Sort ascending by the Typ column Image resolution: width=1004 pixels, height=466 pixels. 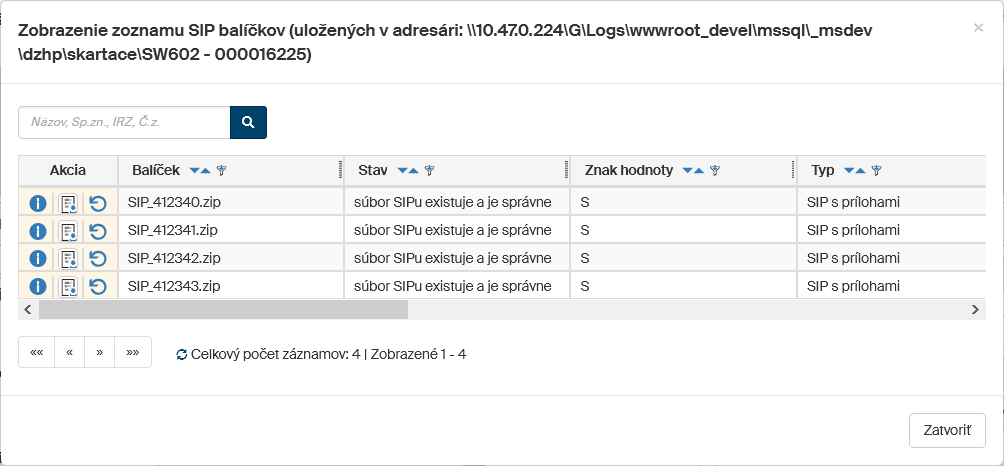coord(860,171)
